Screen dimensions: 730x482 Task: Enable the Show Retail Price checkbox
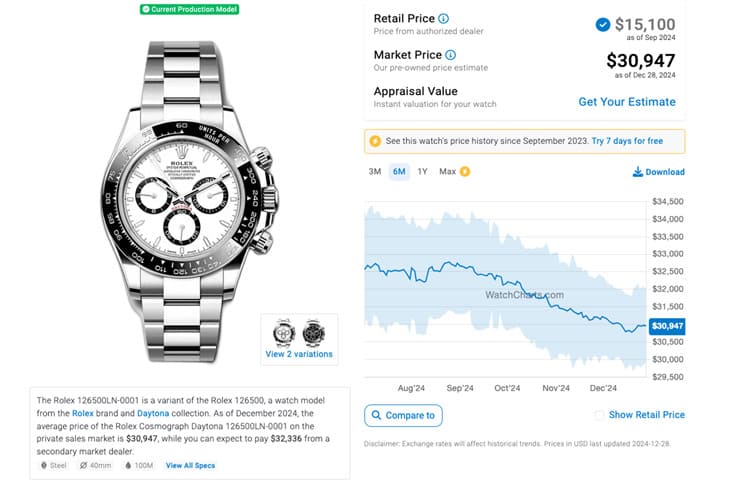coord(599,415)
